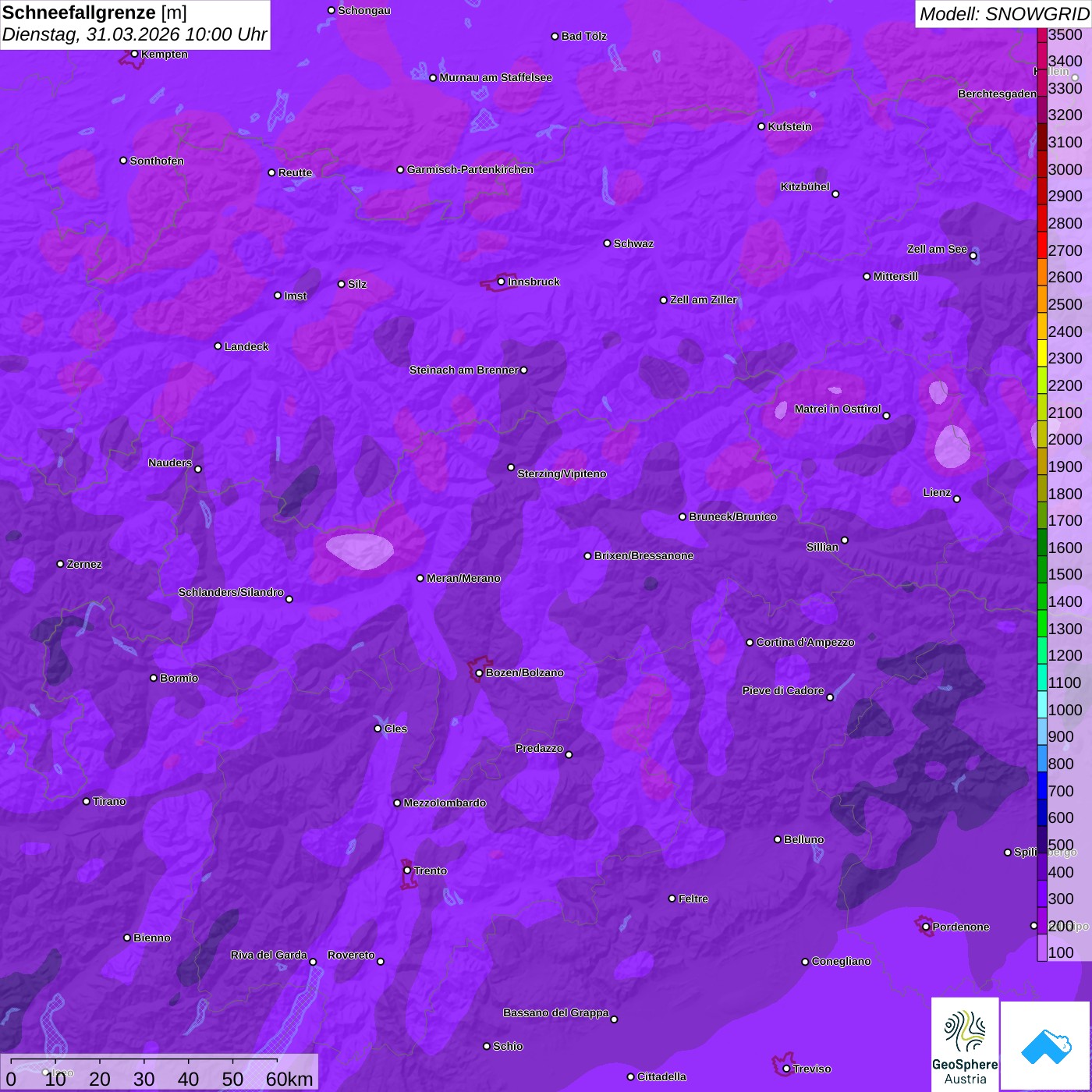
Task: Click the Lienz marker dot
Action: (x=957, y=498)
